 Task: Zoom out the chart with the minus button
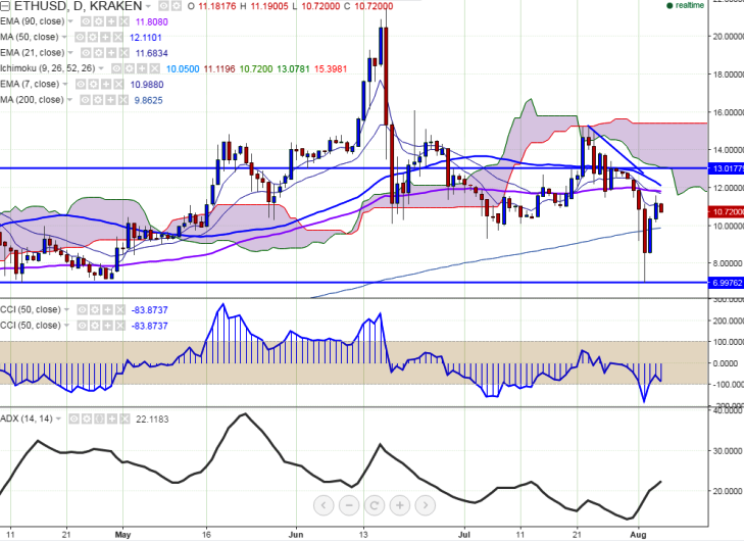pos(349,505)
